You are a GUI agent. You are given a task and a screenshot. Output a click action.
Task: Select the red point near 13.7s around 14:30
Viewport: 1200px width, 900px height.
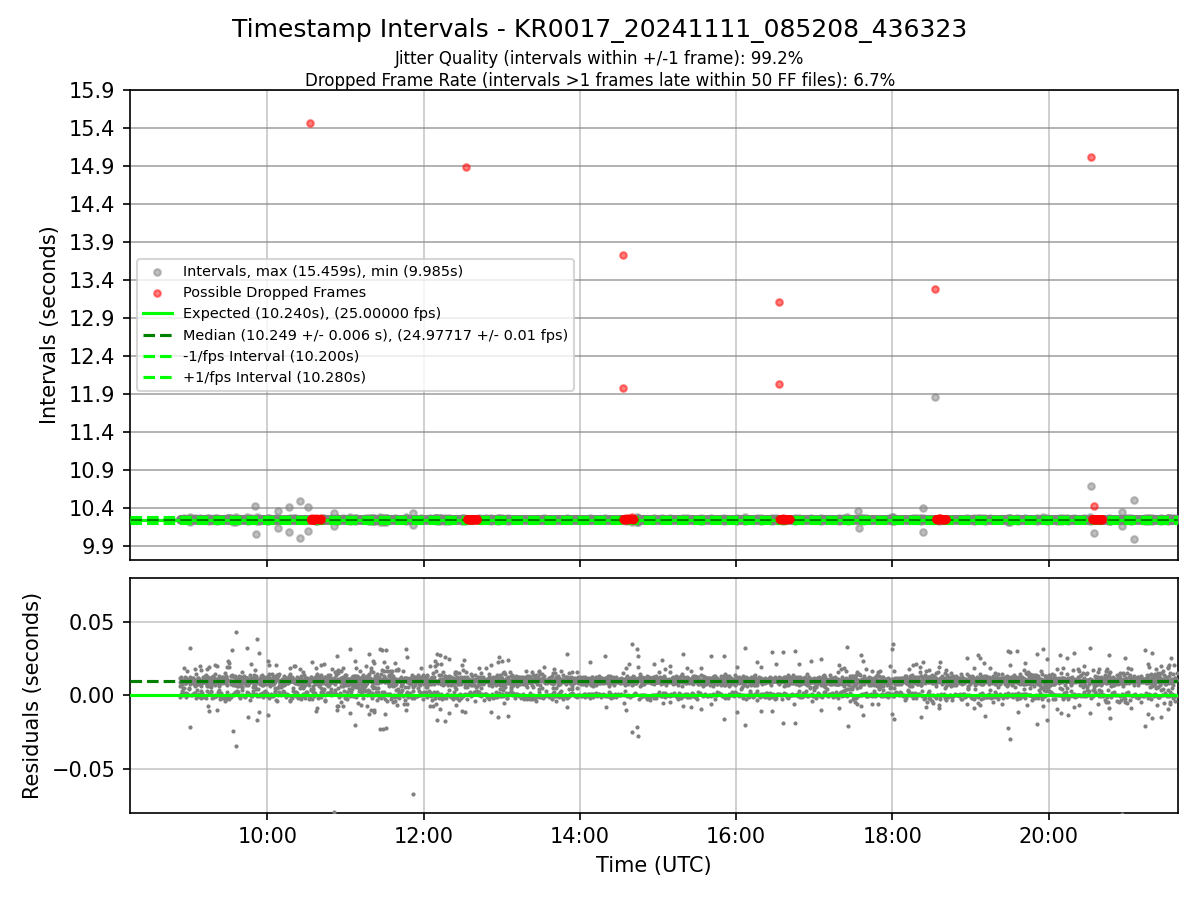point(623,255)
